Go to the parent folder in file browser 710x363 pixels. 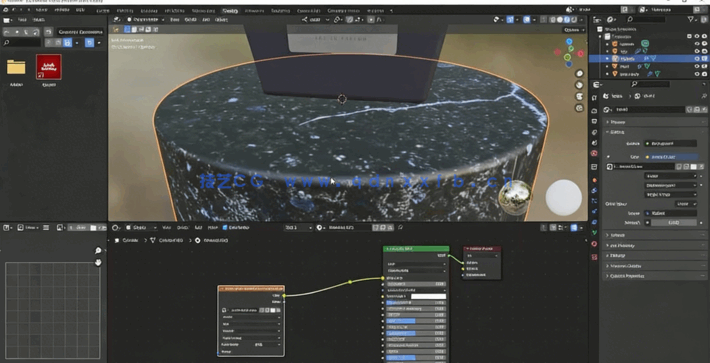25,32
